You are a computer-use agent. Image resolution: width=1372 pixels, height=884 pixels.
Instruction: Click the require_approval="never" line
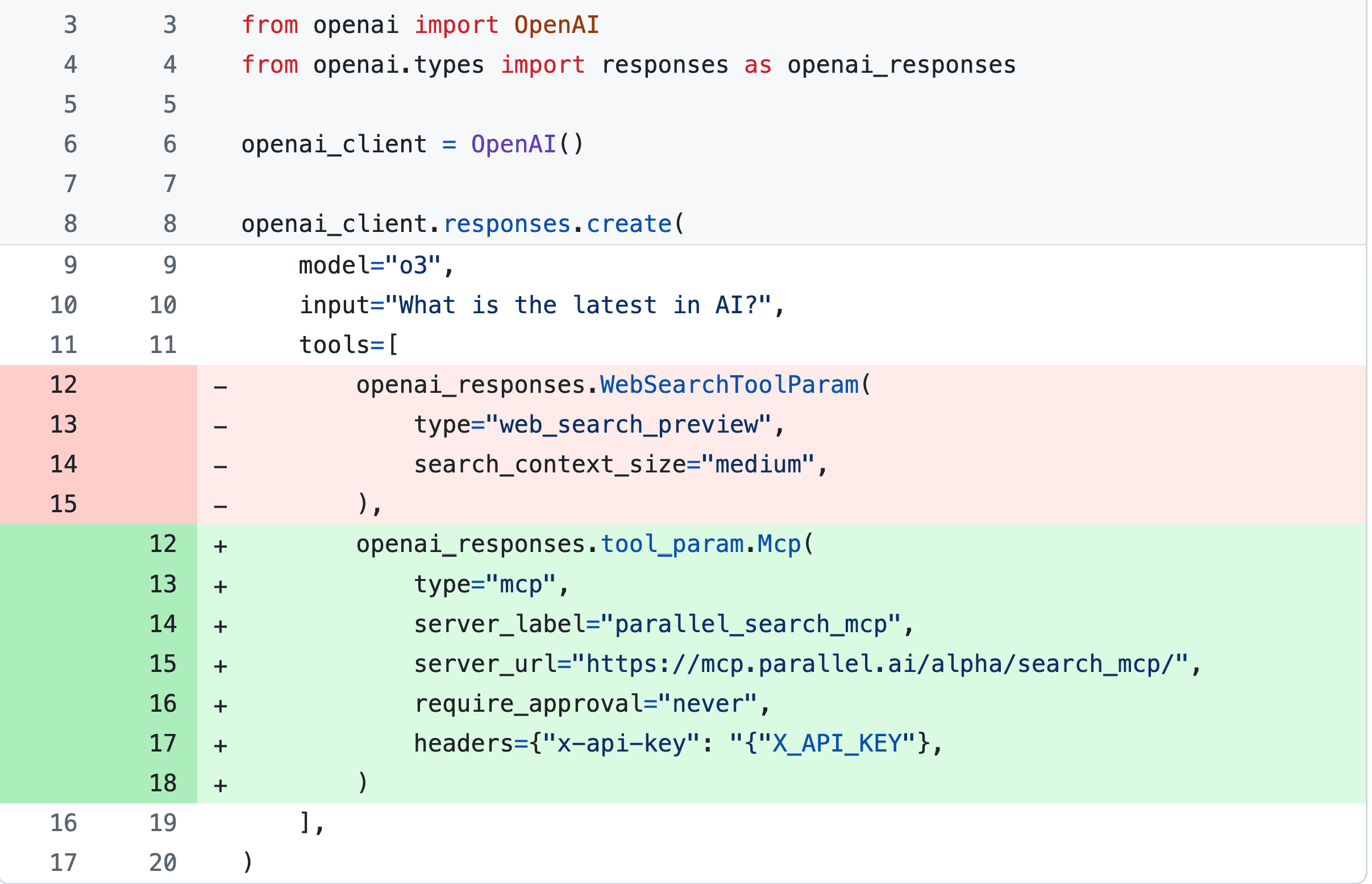[x=591, y=704]
